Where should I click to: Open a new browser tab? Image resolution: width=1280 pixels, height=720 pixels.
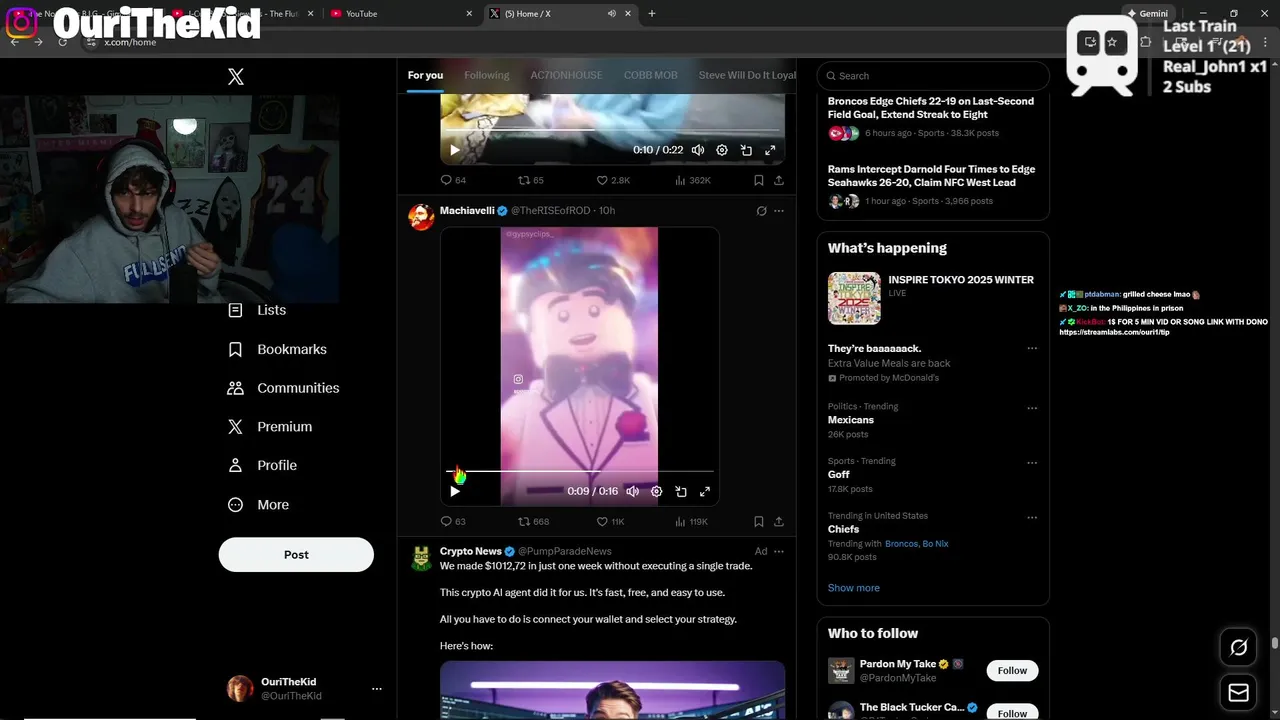click(652, 13)
